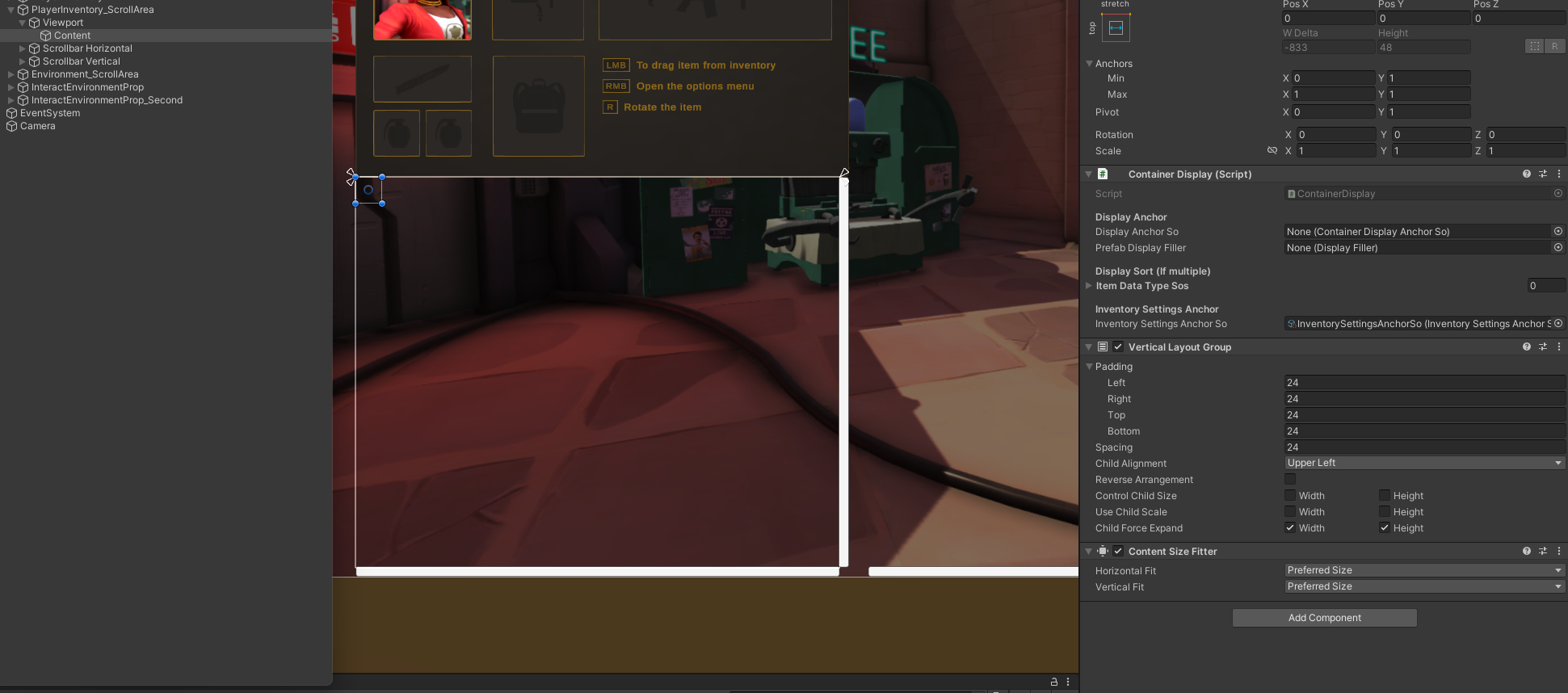The image size is (1568, 693).
Task: Open the Horizontal Fit dropdown
Action: (1423, 570)
